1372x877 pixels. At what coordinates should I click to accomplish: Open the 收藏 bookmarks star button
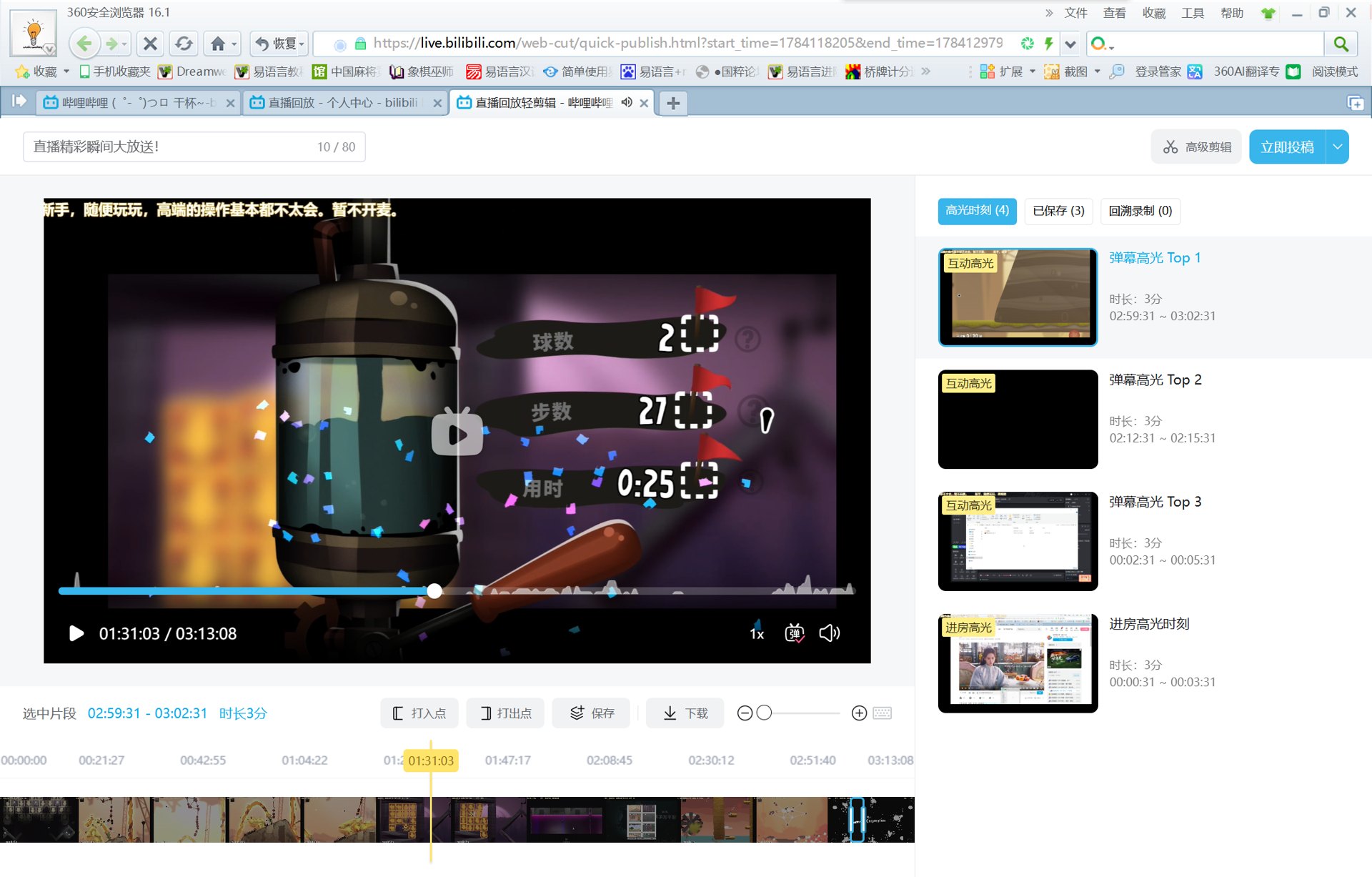tap(36, 71)
